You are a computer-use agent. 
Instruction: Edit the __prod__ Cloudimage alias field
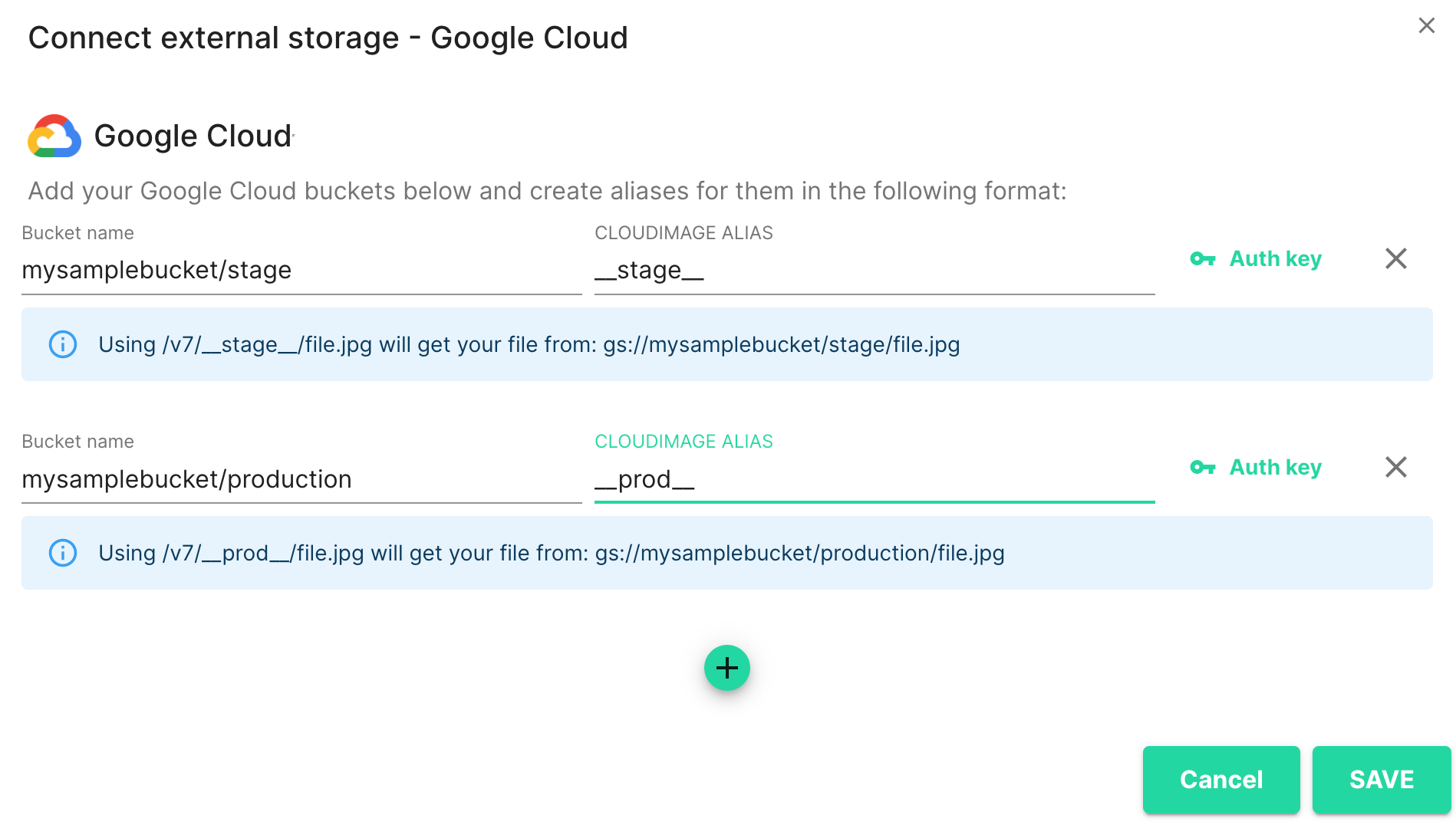tap(874, 479)
